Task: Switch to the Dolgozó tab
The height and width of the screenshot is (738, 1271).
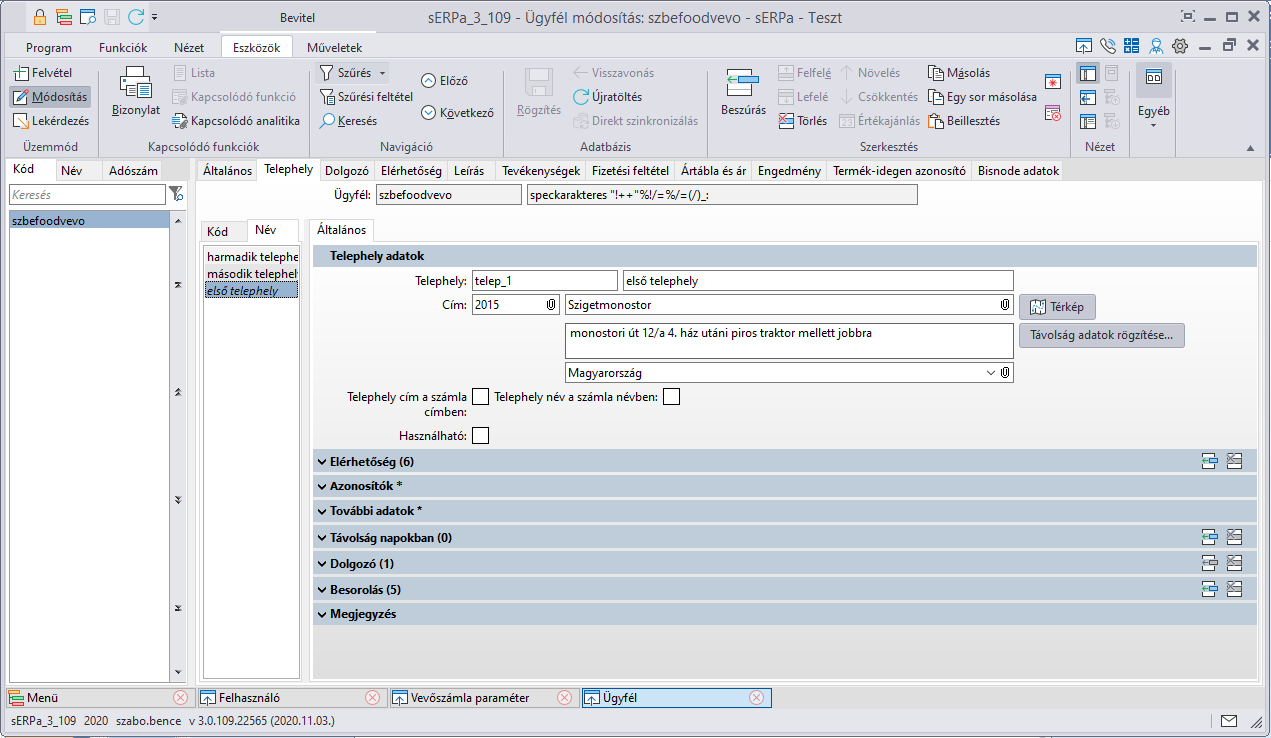Action: pyautogui.click(x=348, y=171)
